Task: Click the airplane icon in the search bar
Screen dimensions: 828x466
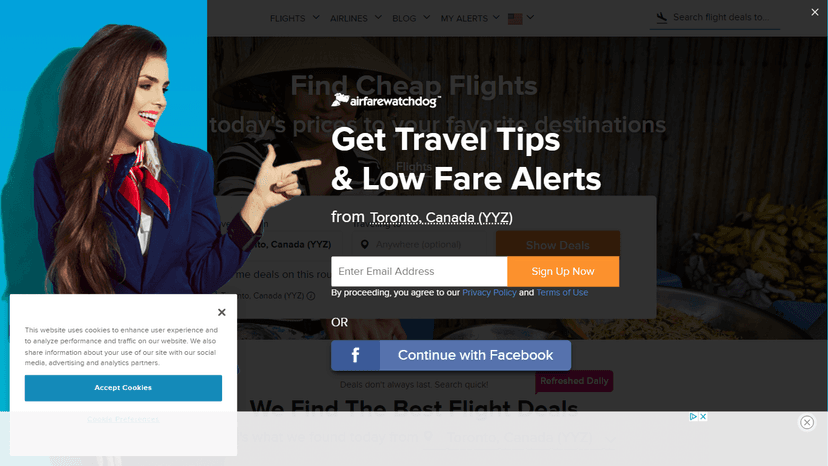Action: pos(662,18)
